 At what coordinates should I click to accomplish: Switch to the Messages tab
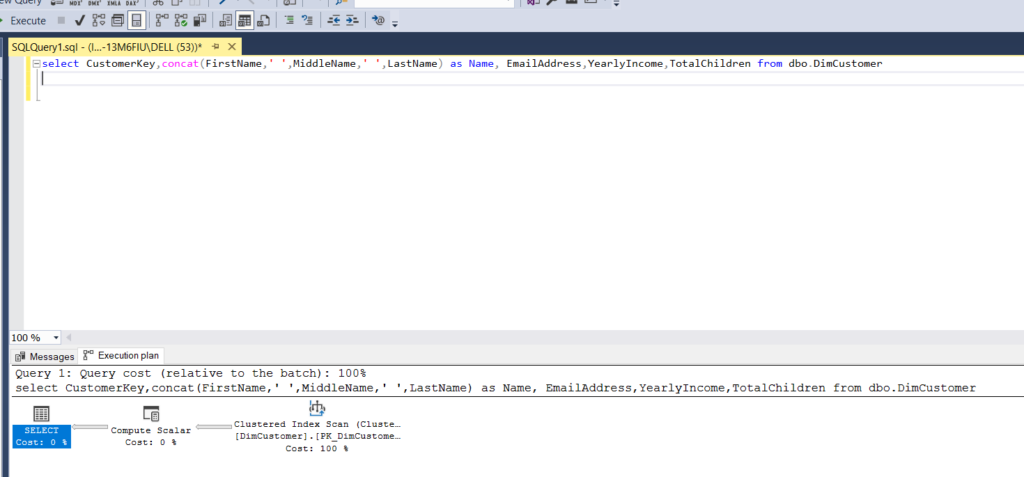pos(44,357)
